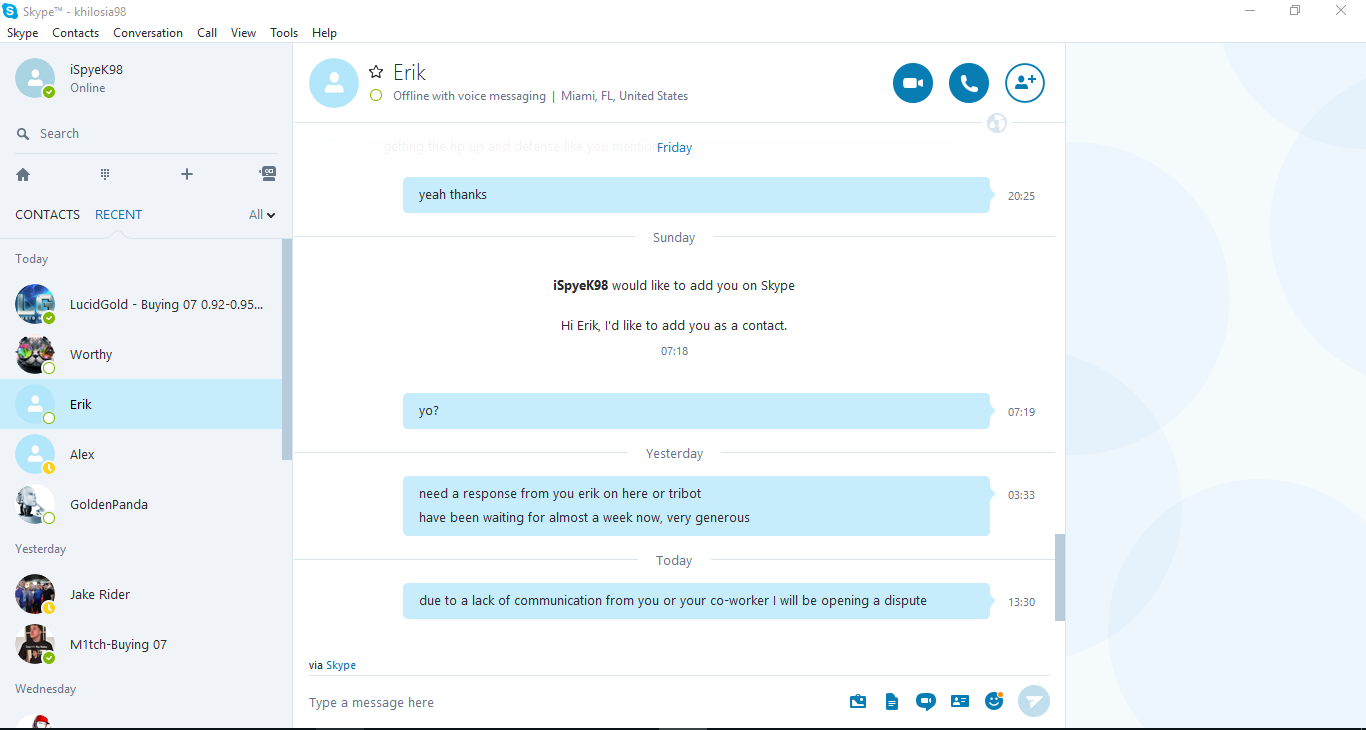
Task: Open the Home icon in sidebar
Action: [x=23, y=174]
